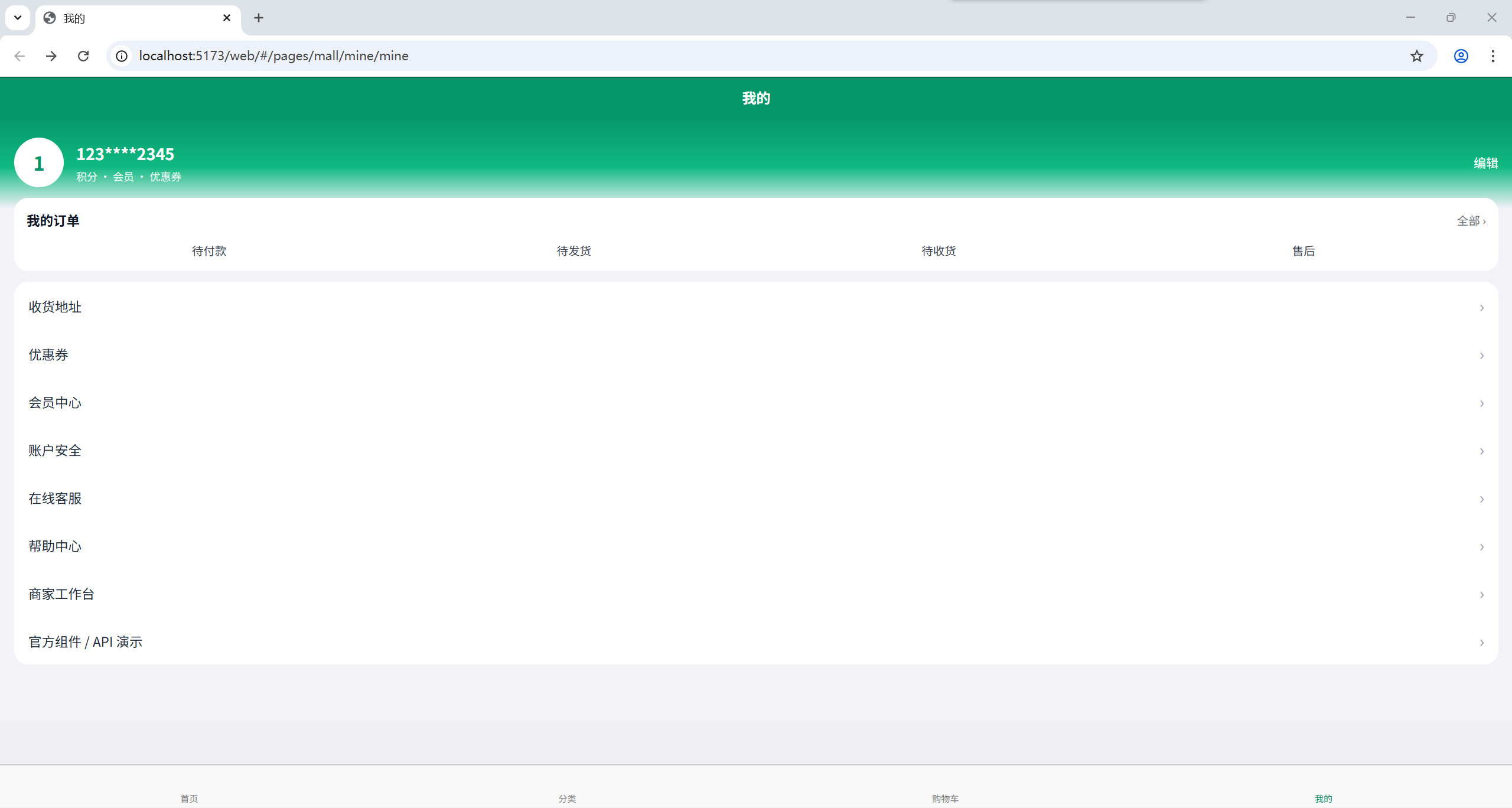The height and width of the screenshot is (808, 1512).
Task: Switch to the 购物车 bottom tab
Action: point(945,798)
